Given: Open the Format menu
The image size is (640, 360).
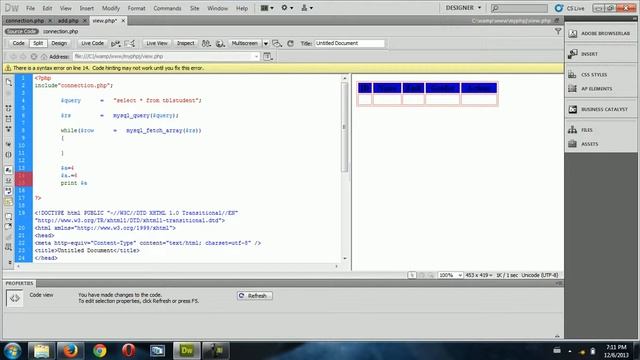Looking at the screenshot, I should pyautogui.click(x=136, y=8).
